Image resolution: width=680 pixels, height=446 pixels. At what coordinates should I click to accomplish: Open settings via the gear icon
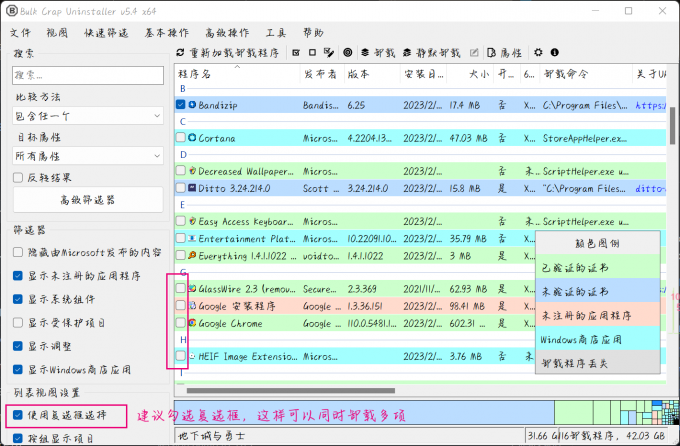point(538,52)
